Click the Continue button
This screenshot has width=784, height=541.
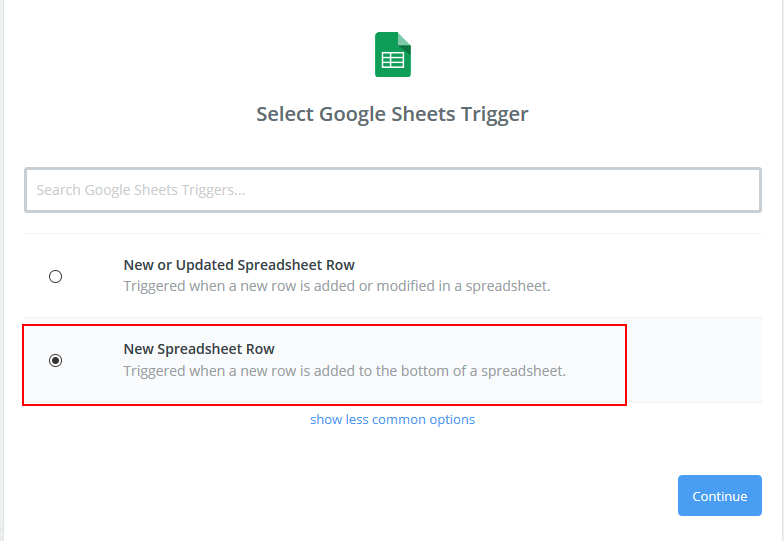click(x=720, y=496)
